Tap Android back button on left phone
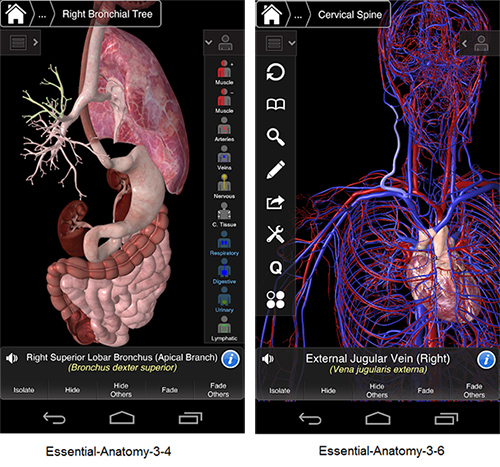This screenshot has width=500, height=467. point(54,418)
